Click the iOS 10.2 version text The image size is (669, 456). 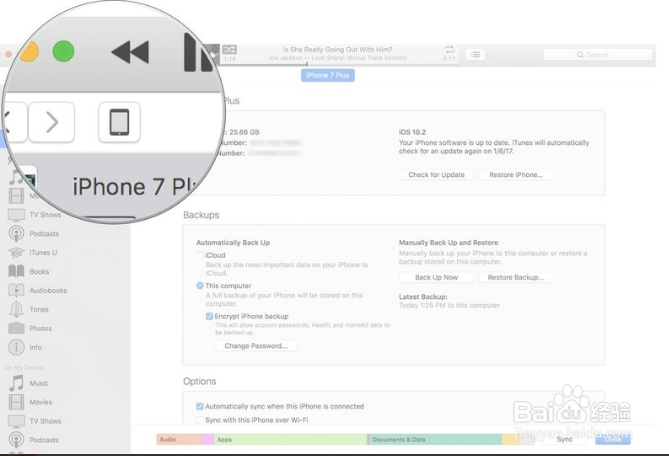pos(412,132)
